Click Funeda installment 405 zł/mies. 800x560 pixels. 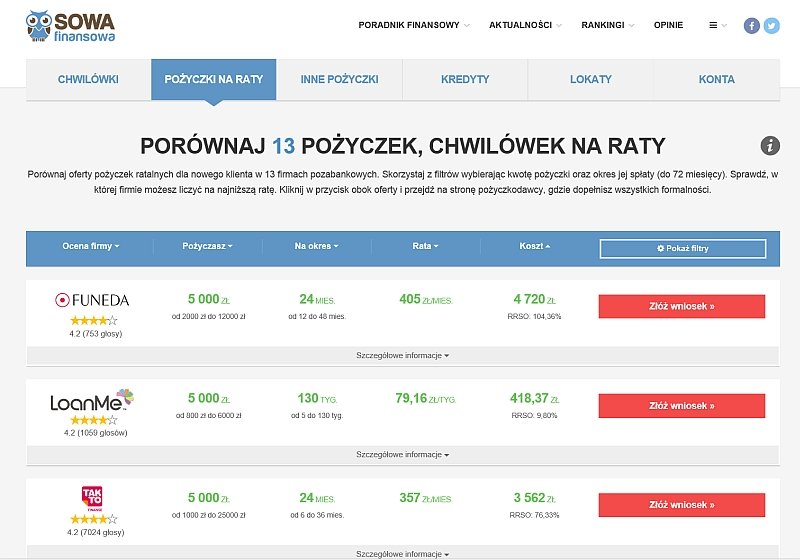(426, 299)
